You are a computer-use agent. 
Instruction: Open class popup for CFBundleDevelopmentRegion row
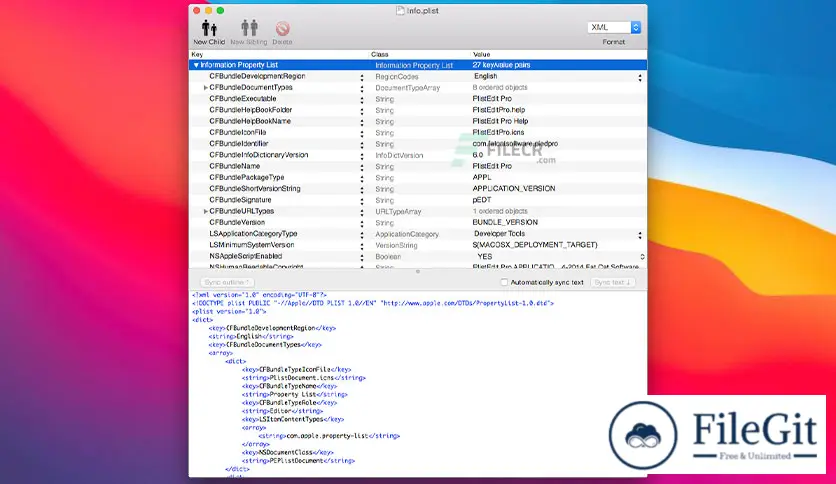pos(362,77)
